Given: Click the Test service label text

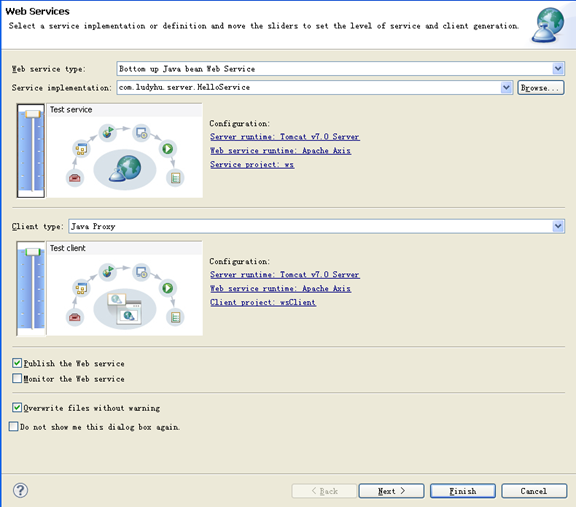Looking at the screenshot, I should pos(71,110).
